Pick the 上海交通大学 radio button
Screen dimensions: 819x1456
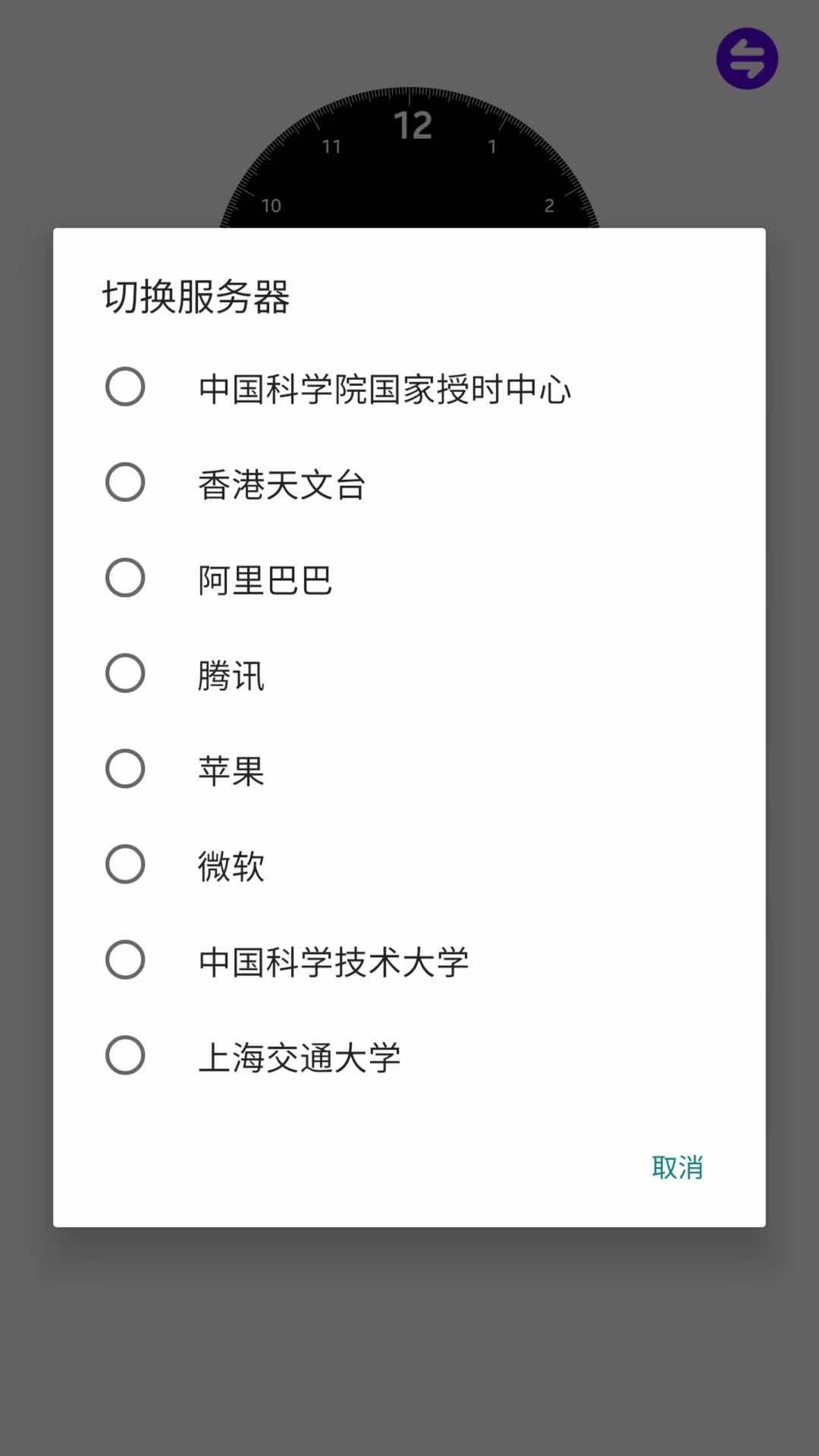coord(125,1056)
